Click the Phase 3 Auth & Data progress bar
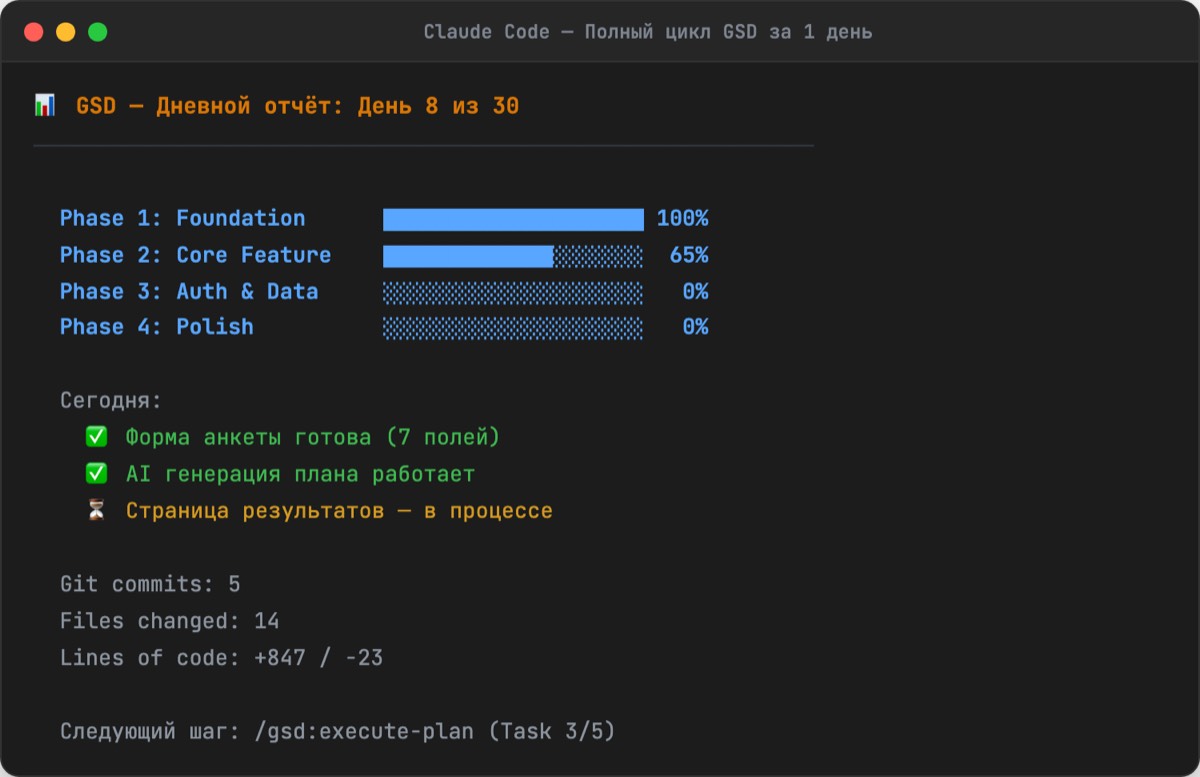Image resolution: width=1200 pixels, height=777 pixels. 513,292
